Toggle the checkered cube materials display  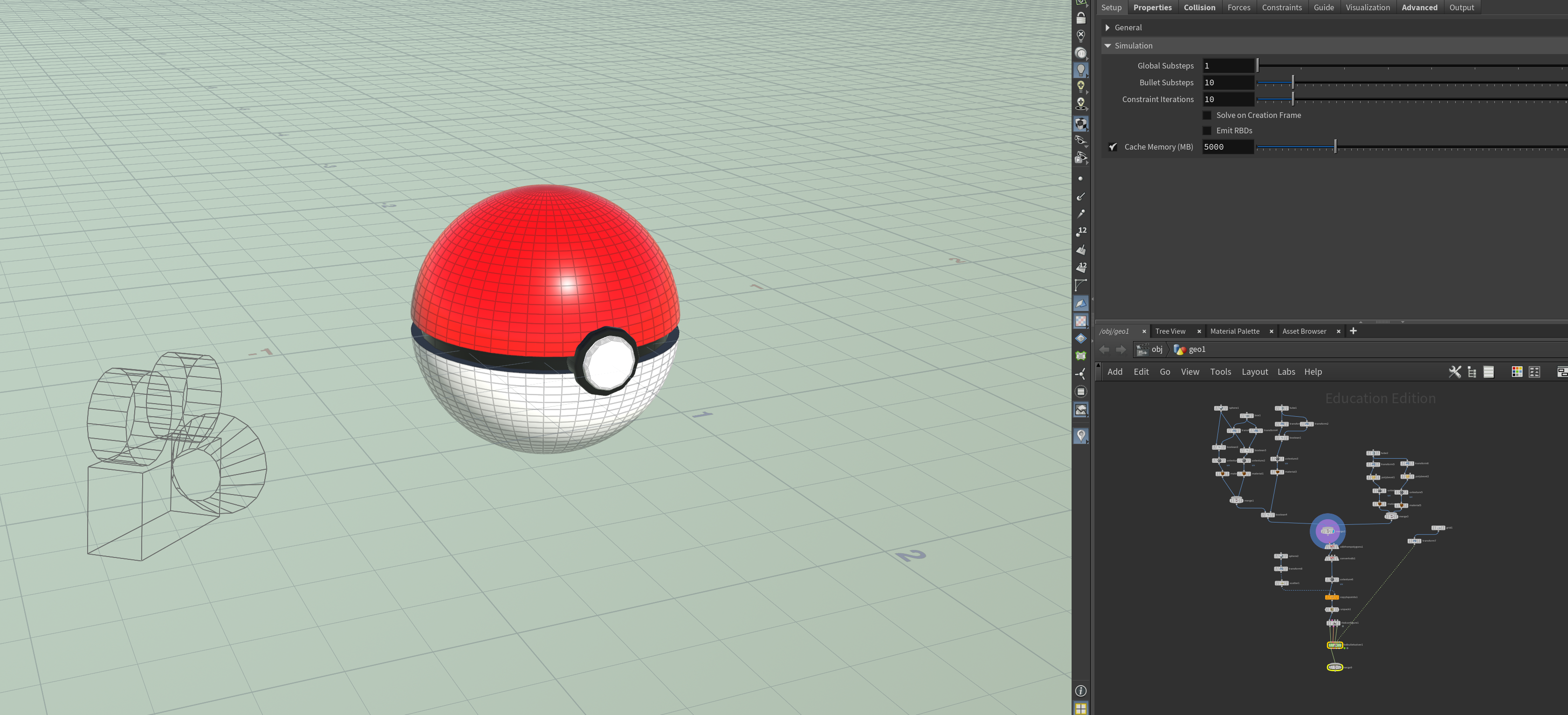click(1080, 124)
